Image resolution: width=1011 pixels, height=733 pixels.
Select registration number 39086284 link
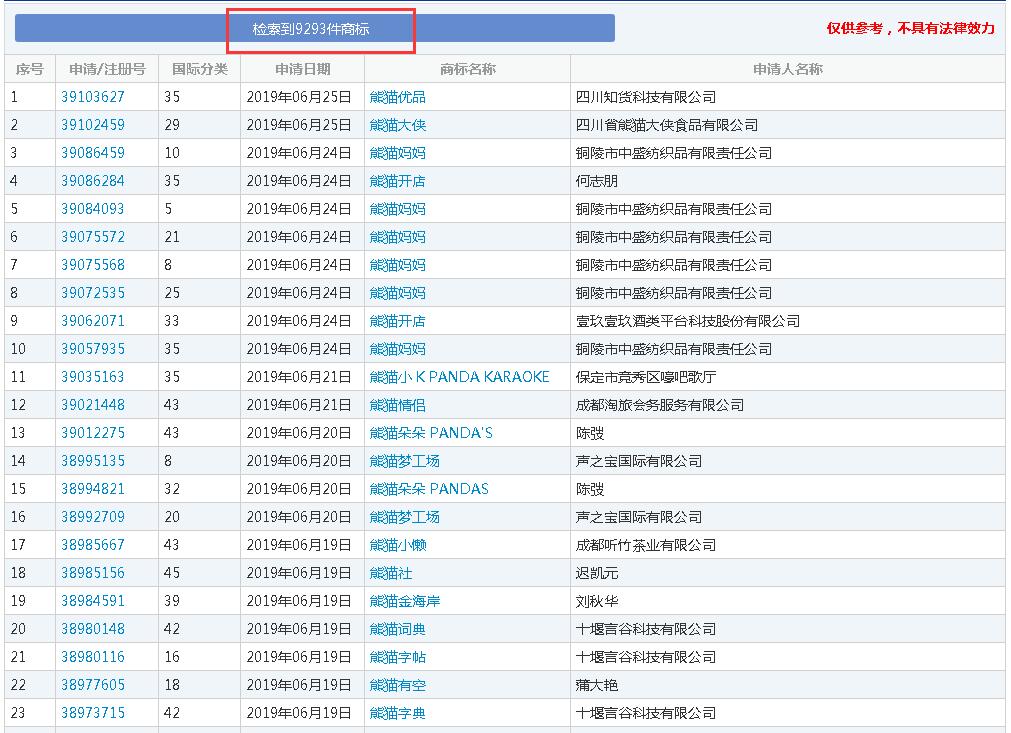pos(93,181)
